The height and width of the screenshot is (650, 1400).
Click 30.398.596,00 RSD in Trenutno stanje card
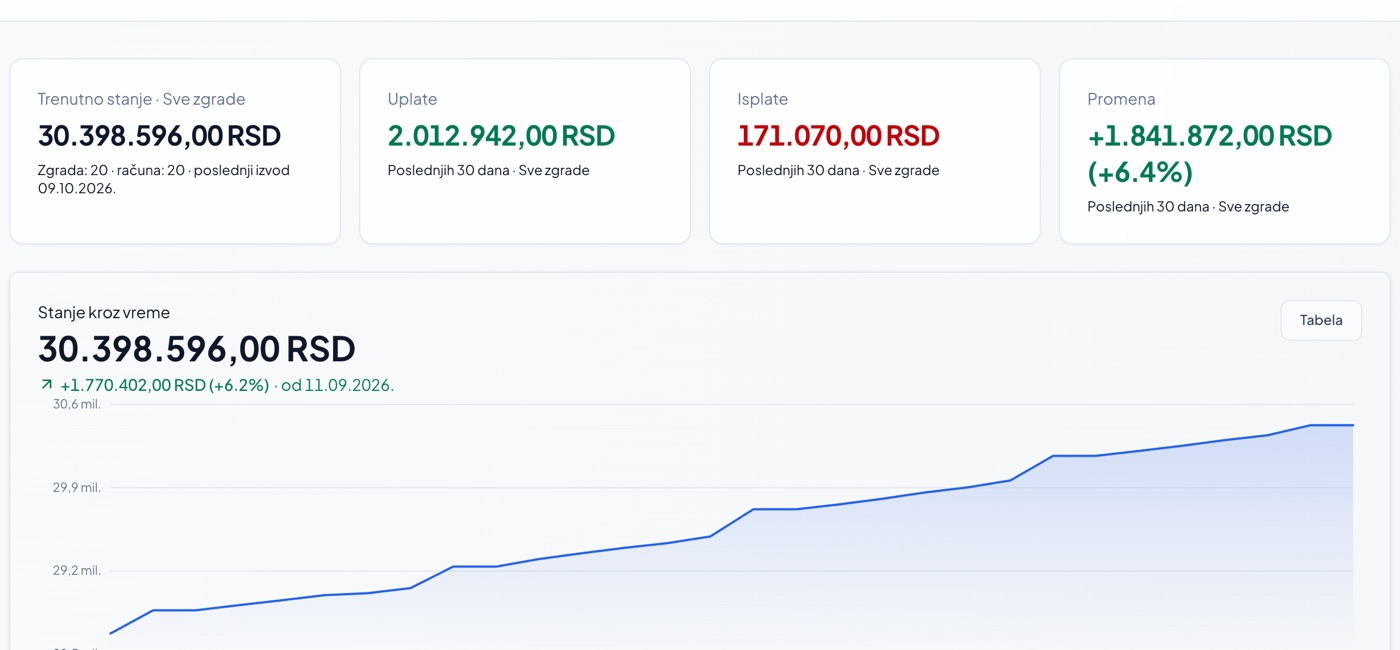click(x=159, y=135)
